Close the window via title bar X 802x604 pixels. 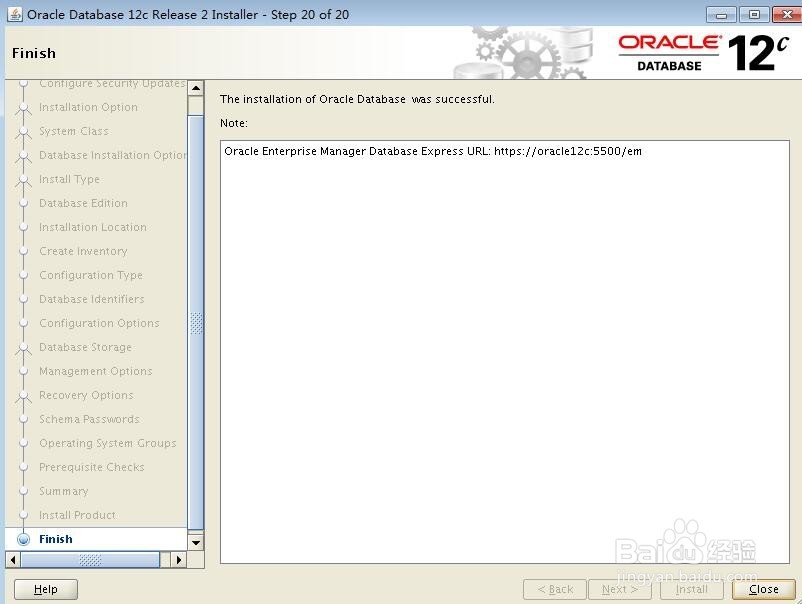(x=787, y=14)
